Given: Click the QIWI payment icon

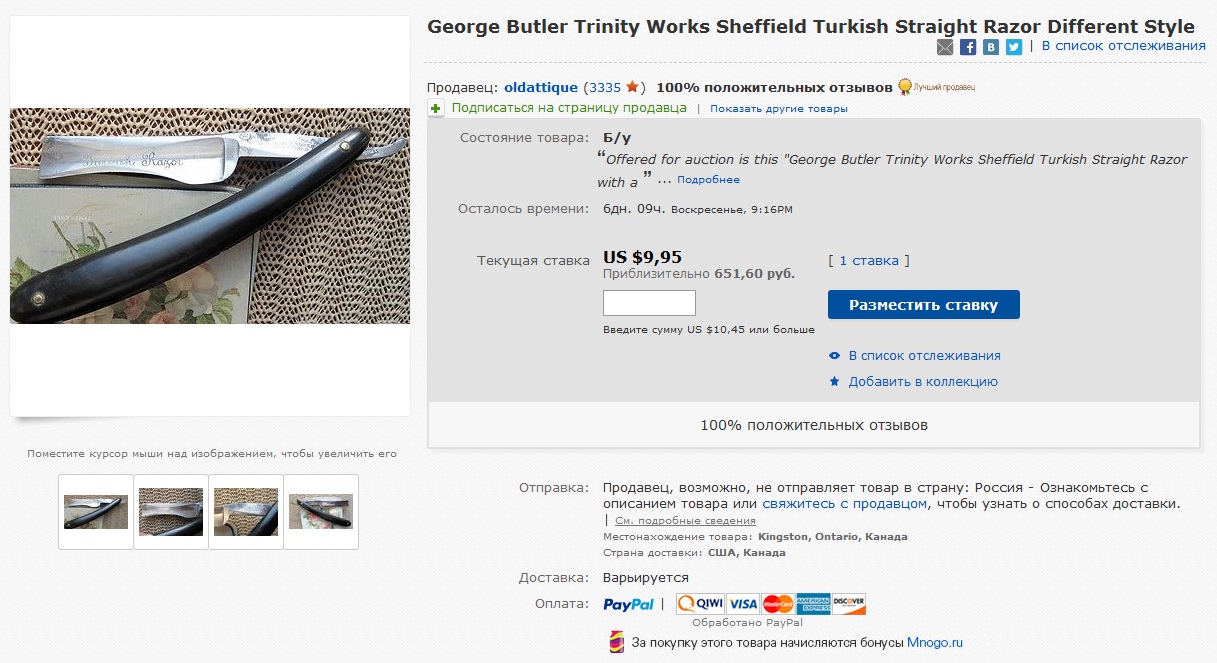Looking at the screenshot, I should (699, 604).
